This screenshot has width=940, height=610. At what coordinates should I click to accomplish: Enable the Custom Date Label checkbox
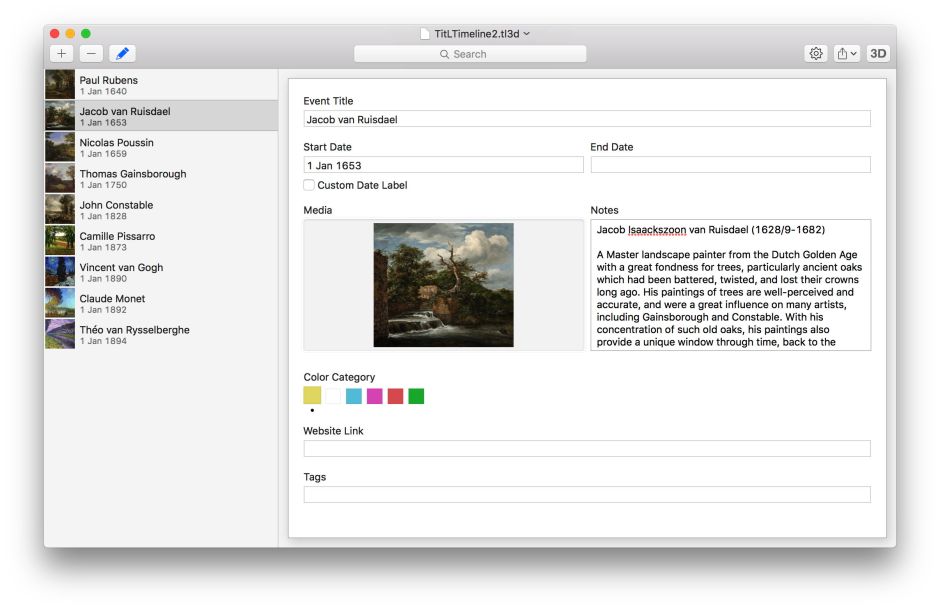(x=309, y=185)
